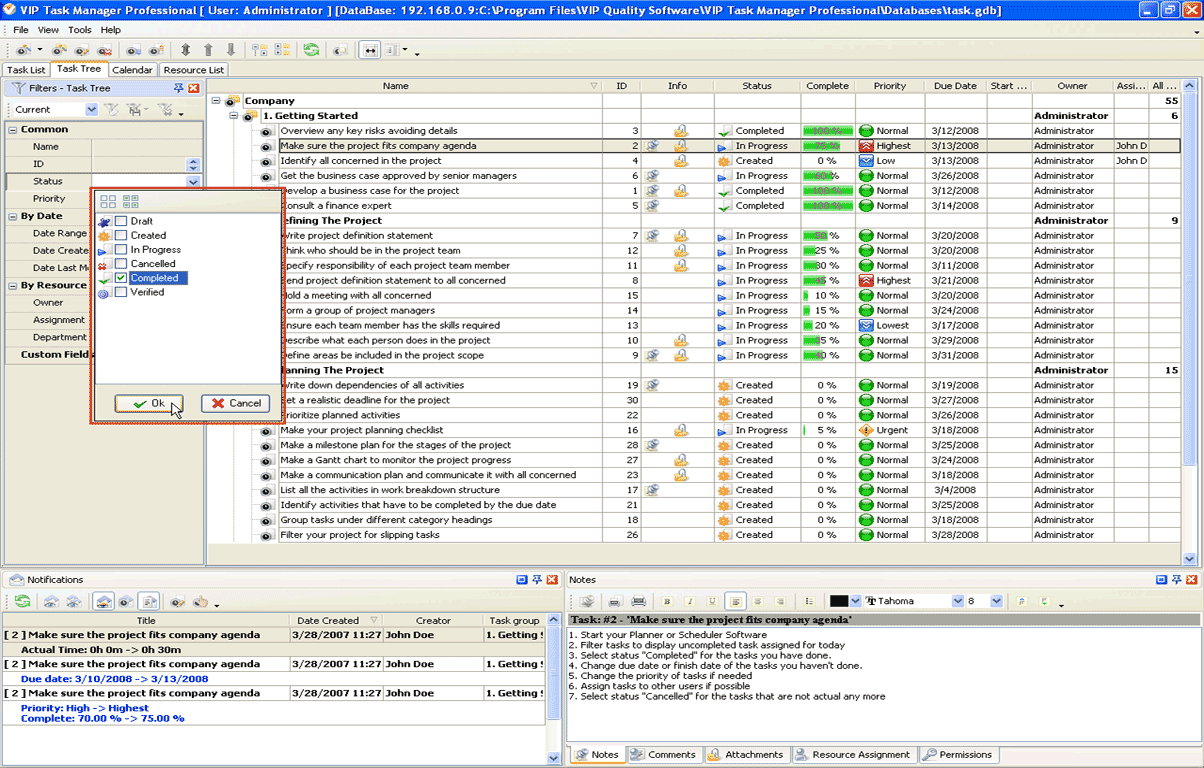Image resolution: width=1204 pixels, height=768 pixels.
Task: Open the Permissions tab
Action: pos(957,755)
